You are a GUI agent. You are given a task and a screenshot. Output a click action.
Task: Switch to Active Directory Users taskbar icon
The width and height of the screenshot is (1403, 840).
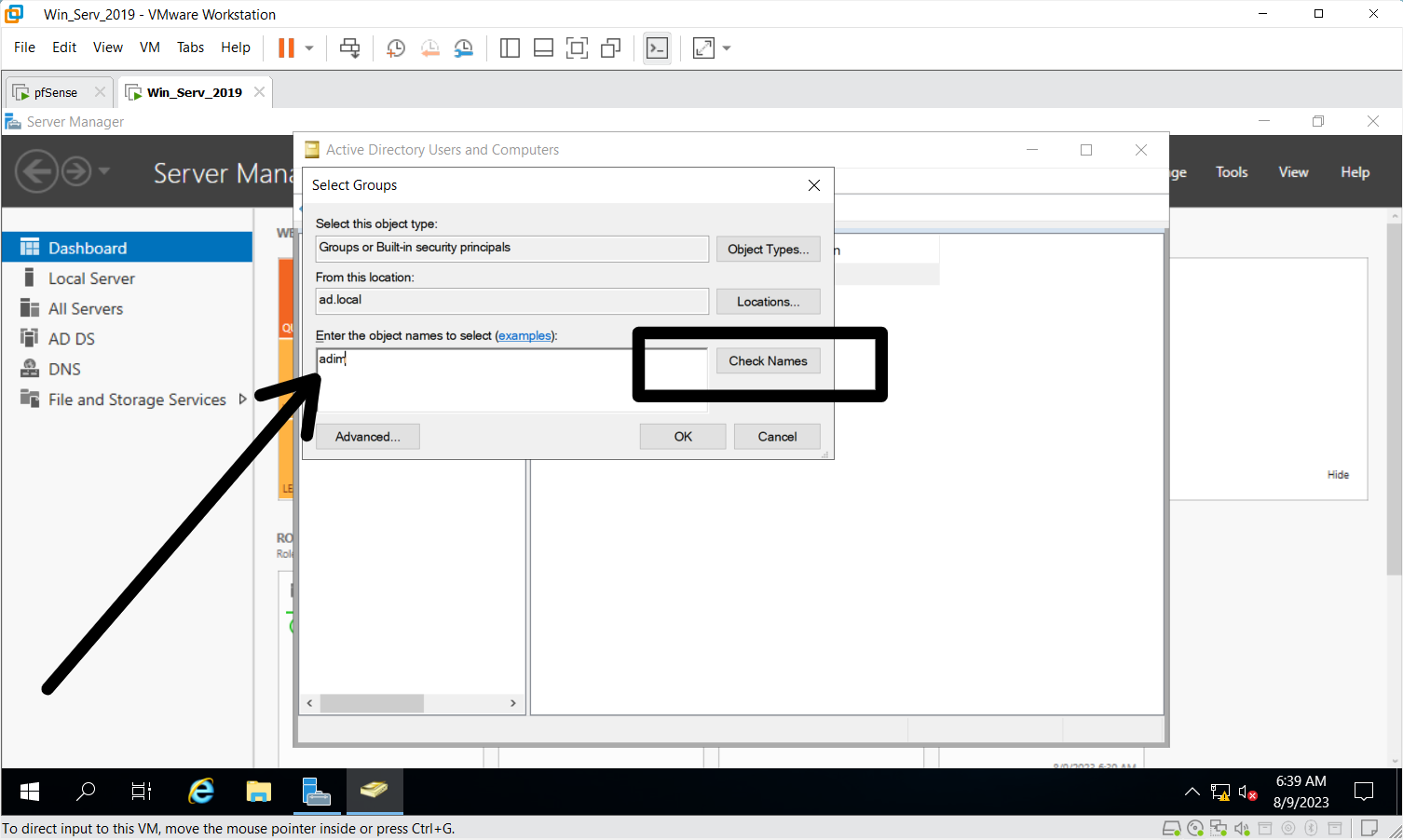click(374, 792)
